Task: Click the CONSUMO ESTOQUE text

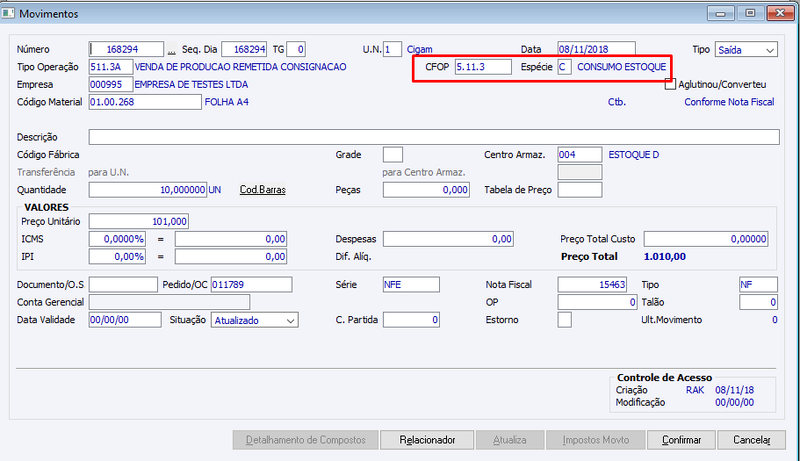Action: [x=621, y=67]
